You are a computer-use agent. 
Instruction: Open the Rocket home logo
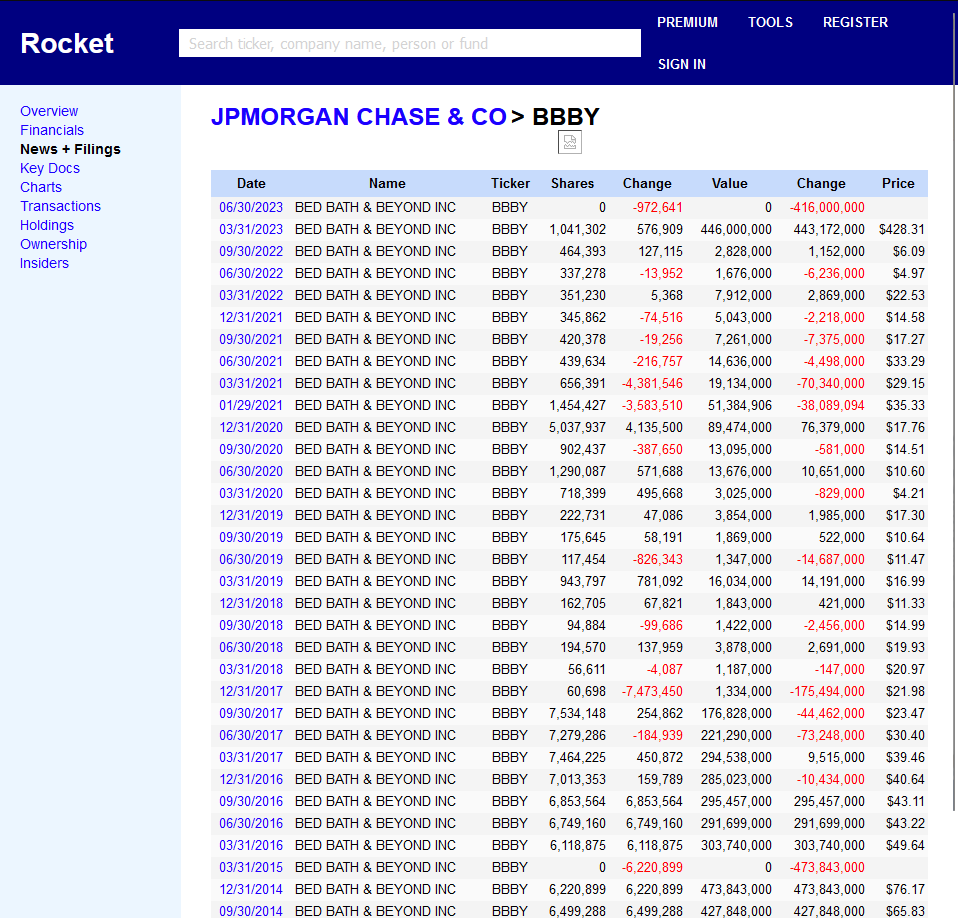coord(67,43)
